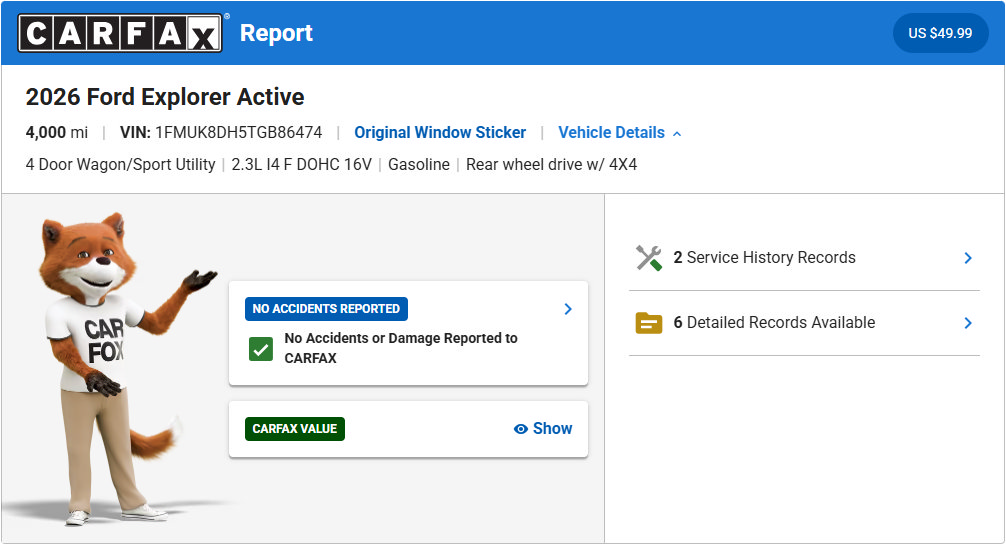This screenshot has width=1006, height=544.
Task: Click chevron next to Service History Records
Action: tap(968, 258)
